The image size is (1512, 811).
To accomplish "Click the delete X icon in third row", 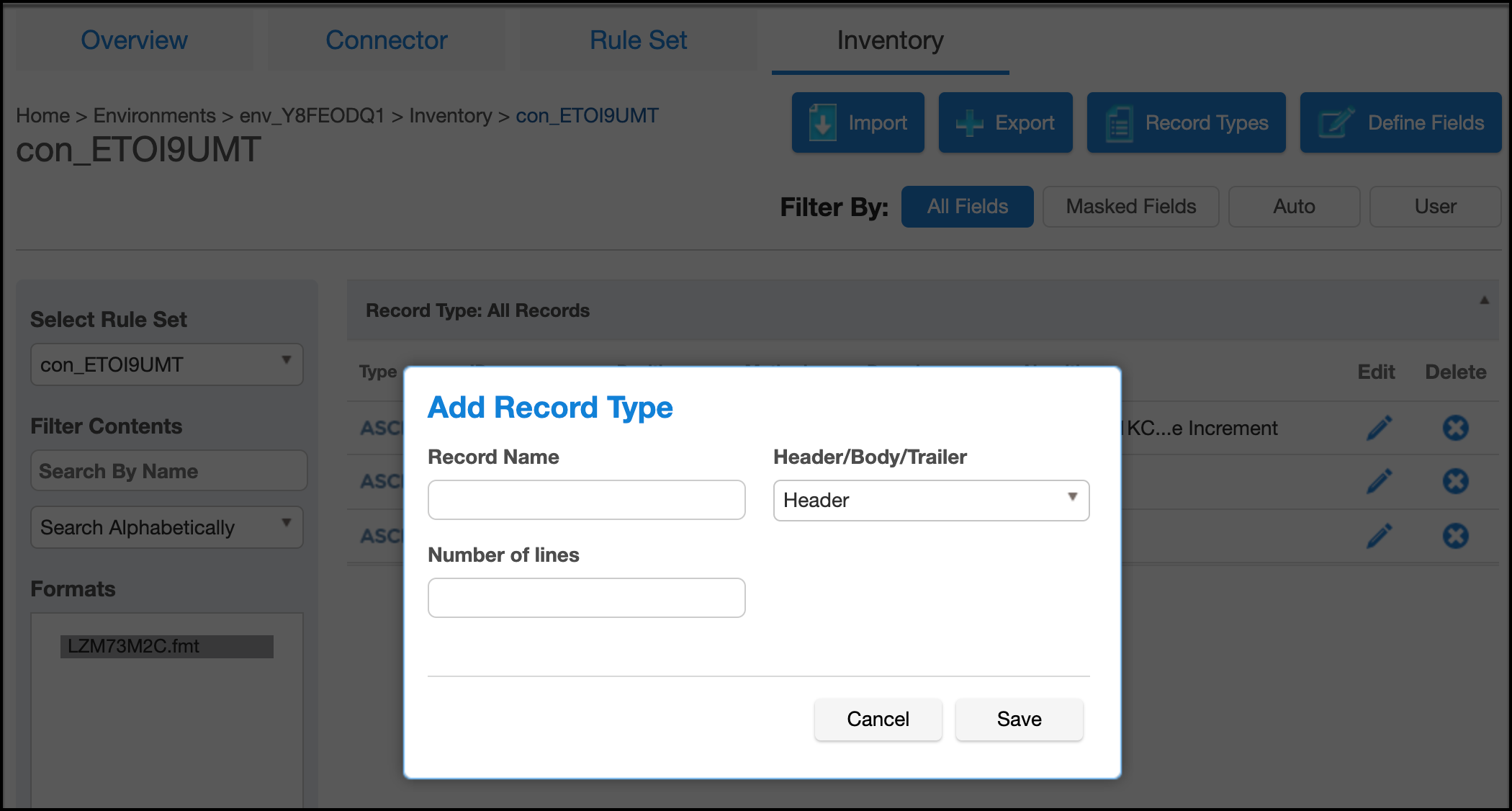I will coord(1455,536).
